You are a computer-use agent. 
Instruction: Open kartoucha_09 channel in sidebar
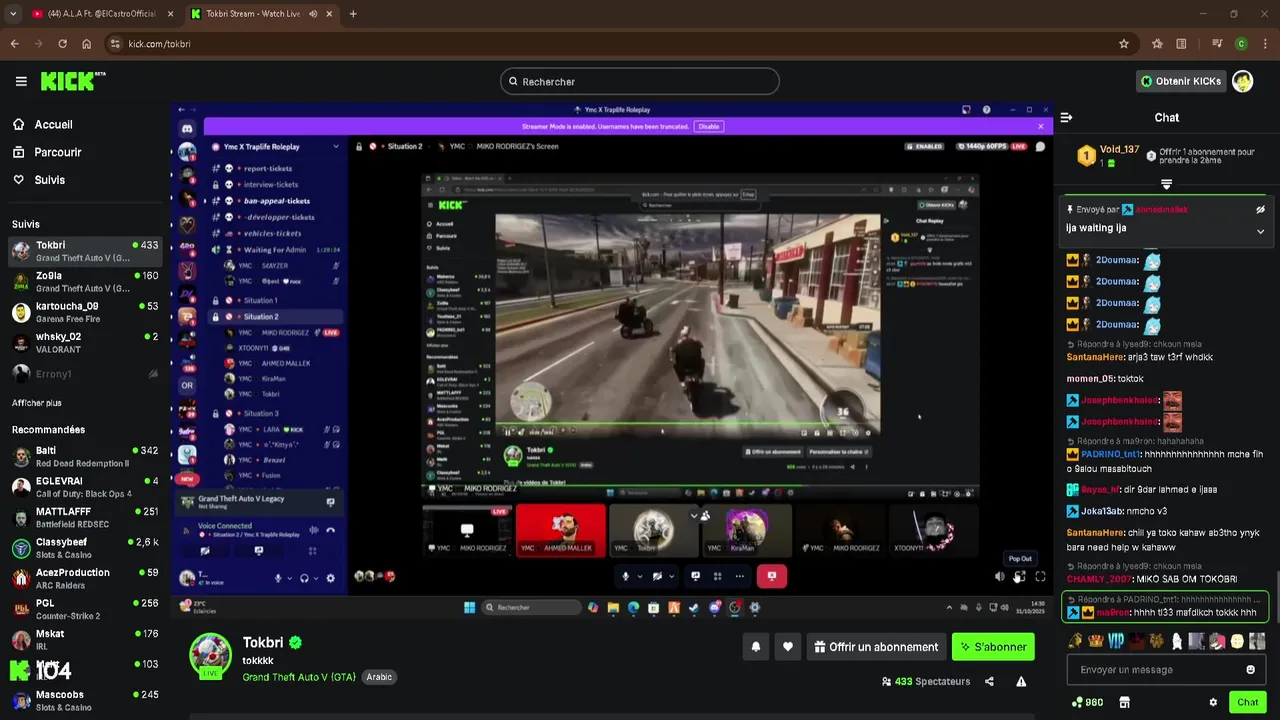tap(85, 312)
